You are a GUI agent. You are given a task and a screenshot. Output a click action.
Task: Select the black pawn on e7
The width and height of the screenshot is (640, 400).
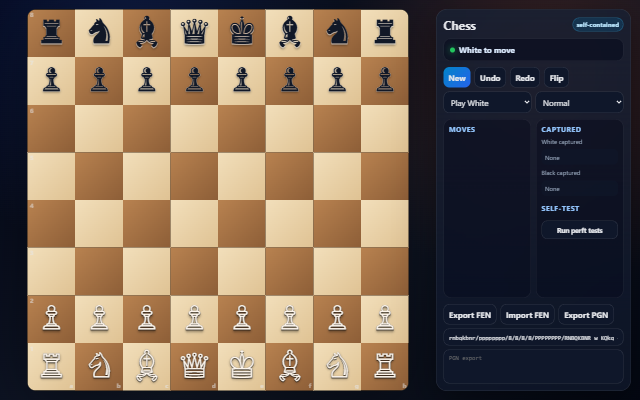(242, 81)
